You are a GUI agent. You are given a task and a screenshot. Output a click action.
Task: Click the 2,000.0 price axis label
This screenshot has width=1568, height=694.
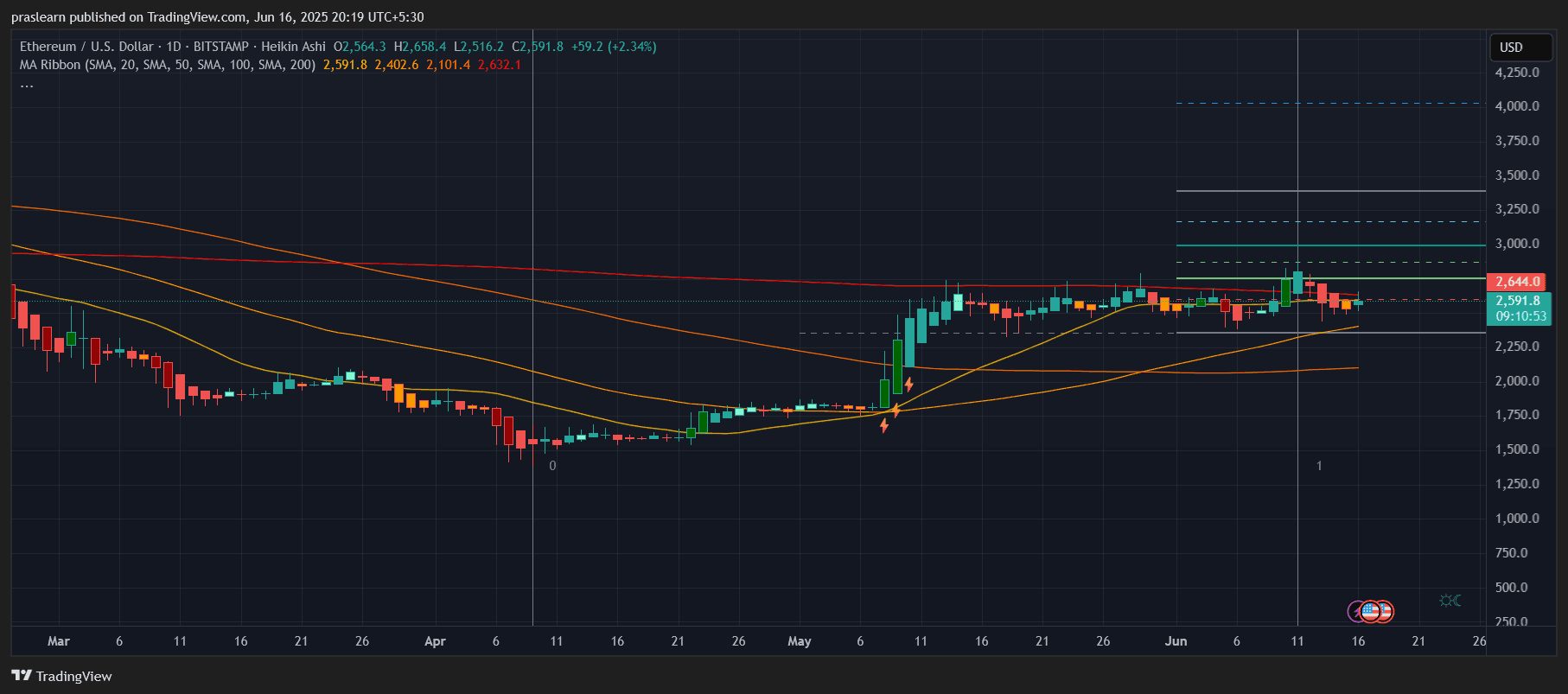point(1517,381)
